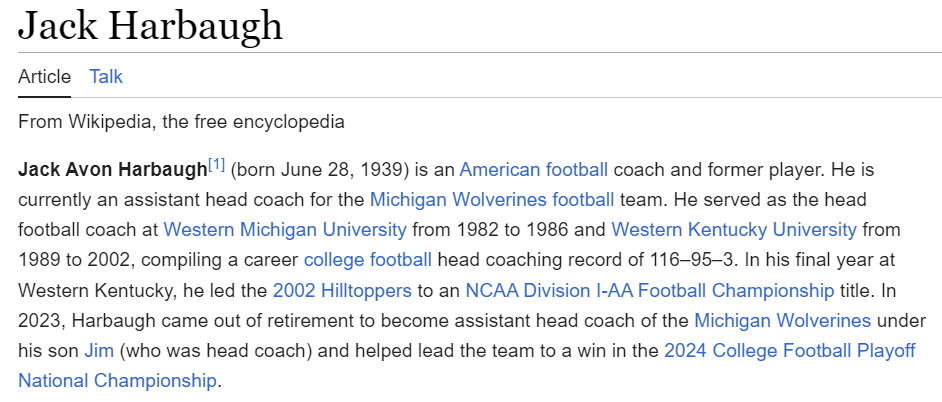Click the Jack Harbaugh page title

pos(150,25)
